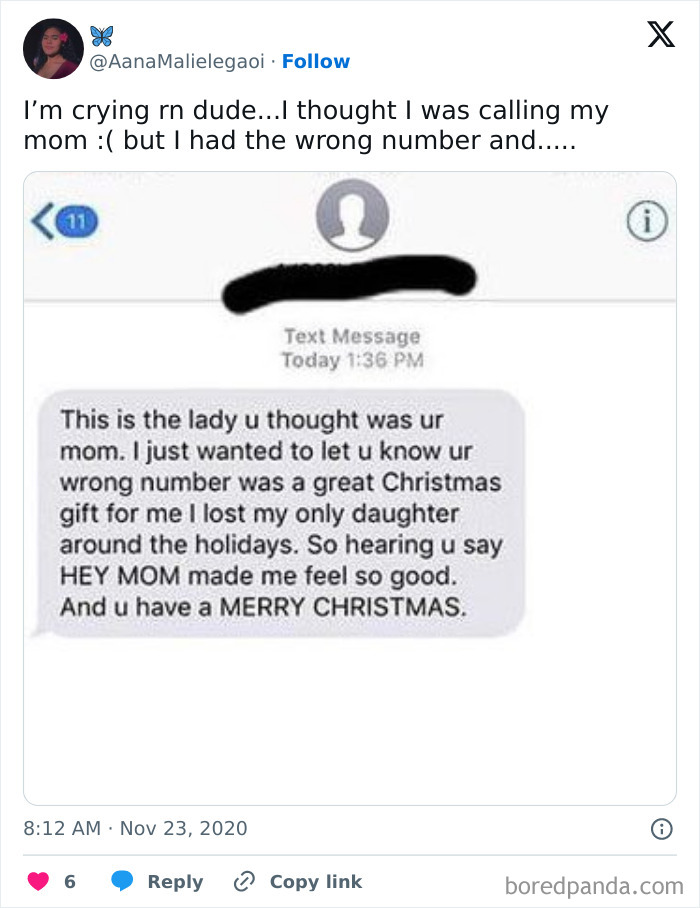Click the tweet text about calling mom
The height and width of the screenshot is (908, 700).
coord(316,125)
